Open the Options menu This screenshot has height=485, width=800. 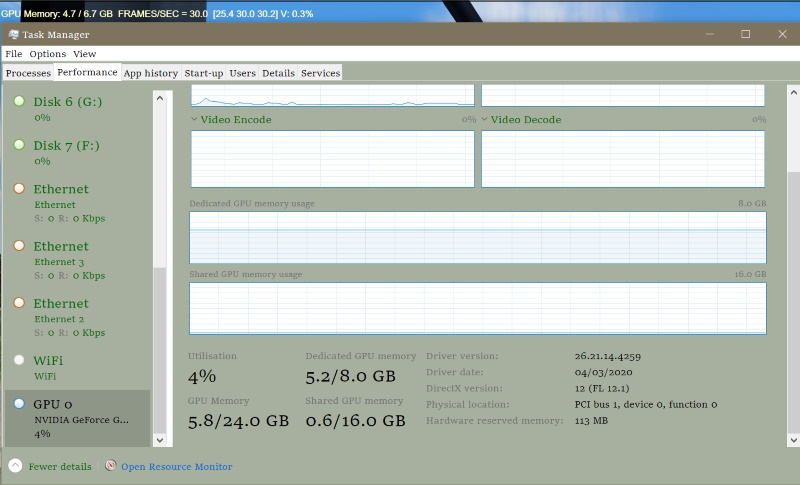47,54
